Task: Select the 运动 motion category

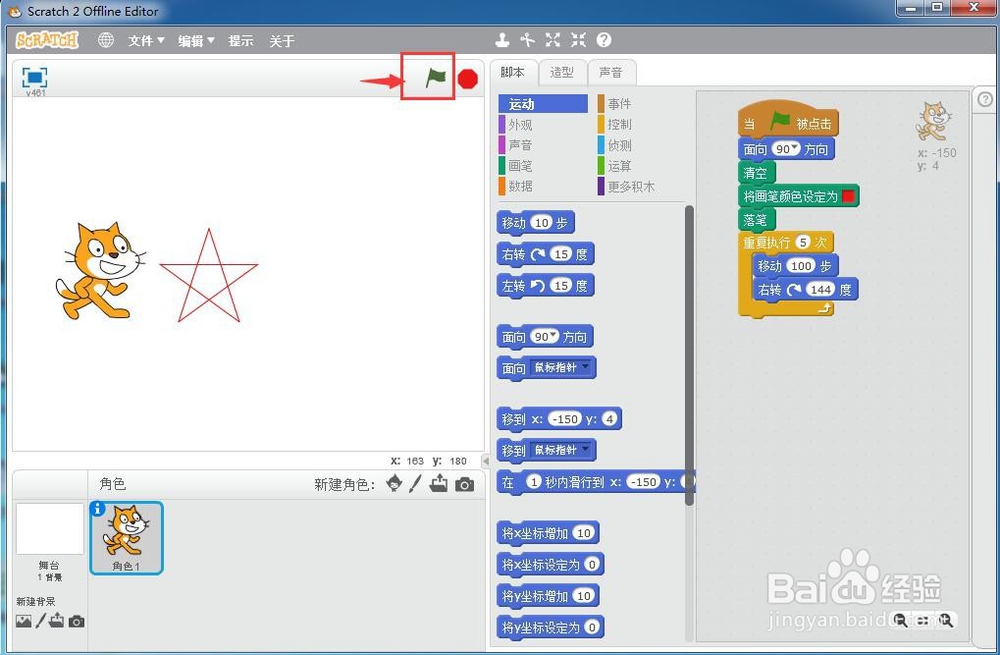Action: pos(543,104)
